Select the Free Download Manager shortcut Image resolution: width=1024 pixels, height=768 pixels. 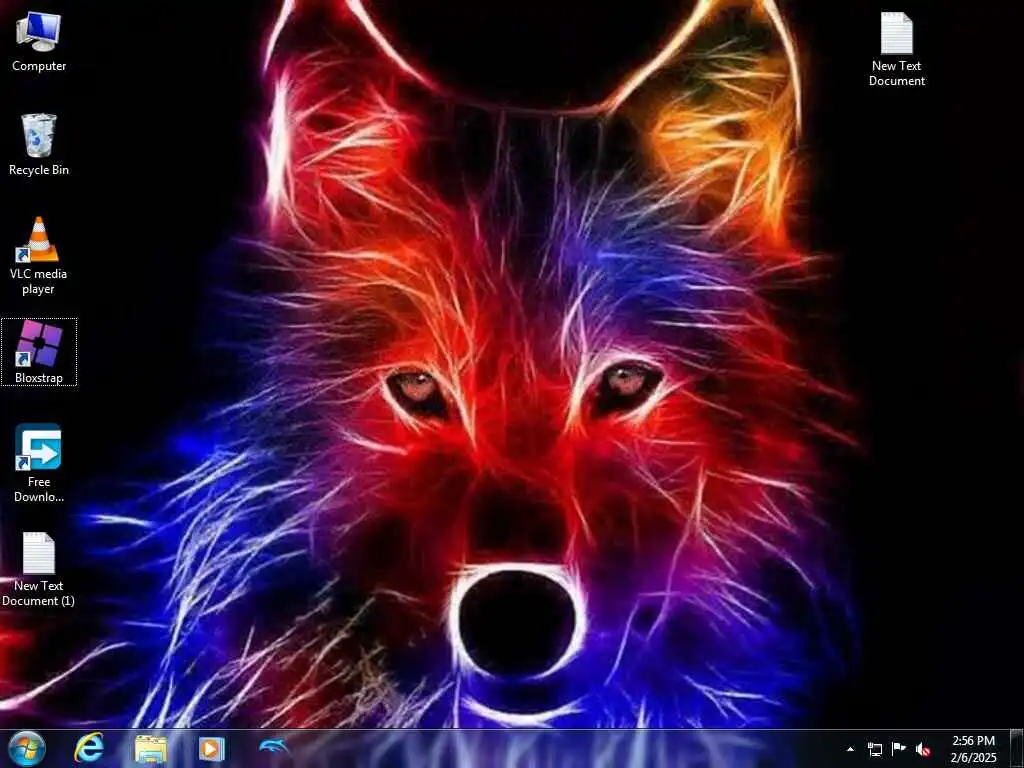[39, 463]
